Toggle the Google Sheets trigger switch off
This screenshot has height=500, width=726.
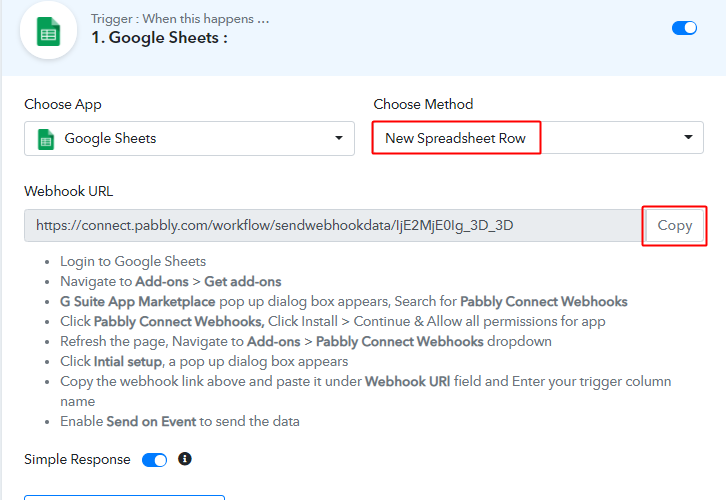[684, 28]
